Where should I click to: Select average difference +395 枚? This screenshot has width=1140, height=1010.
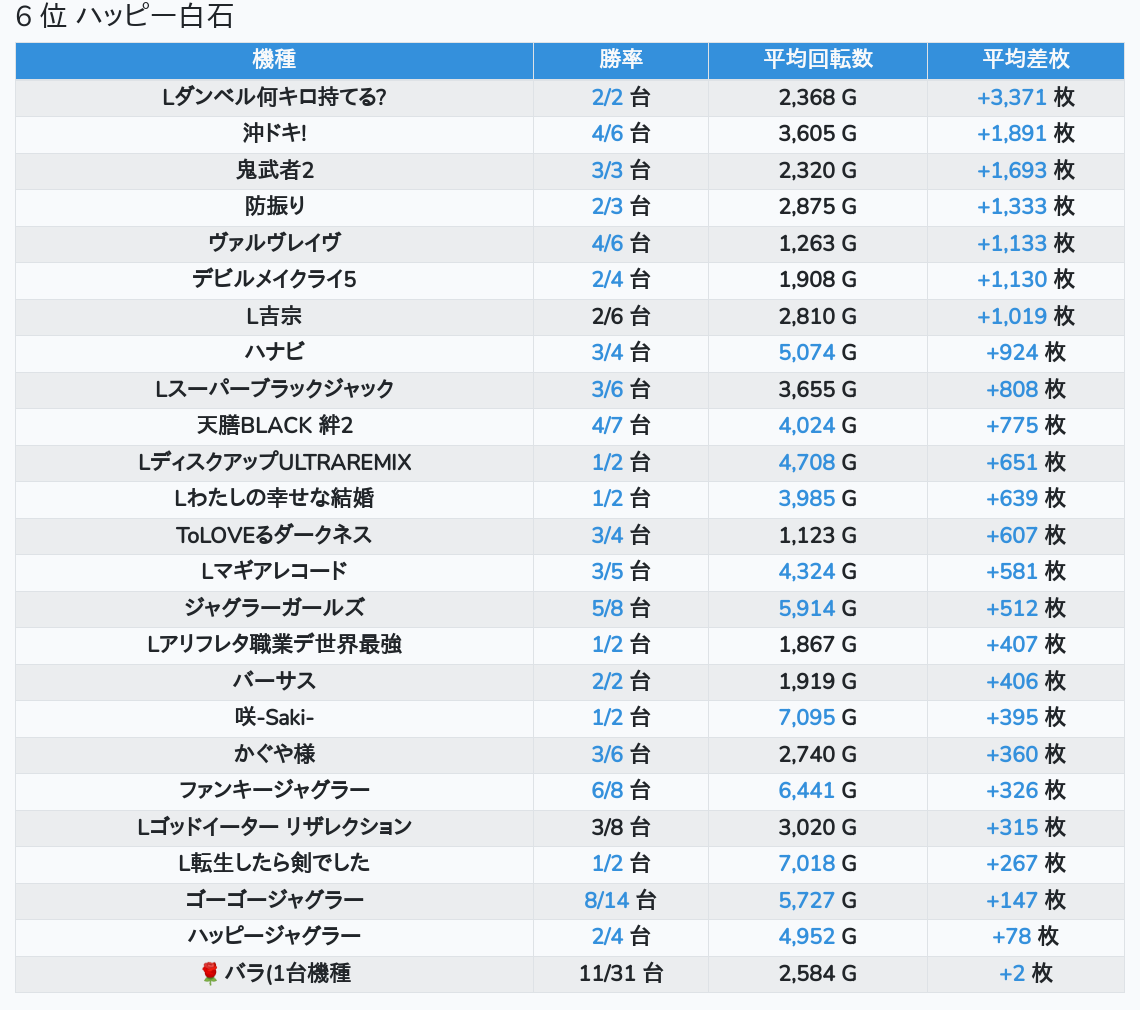1026,718
